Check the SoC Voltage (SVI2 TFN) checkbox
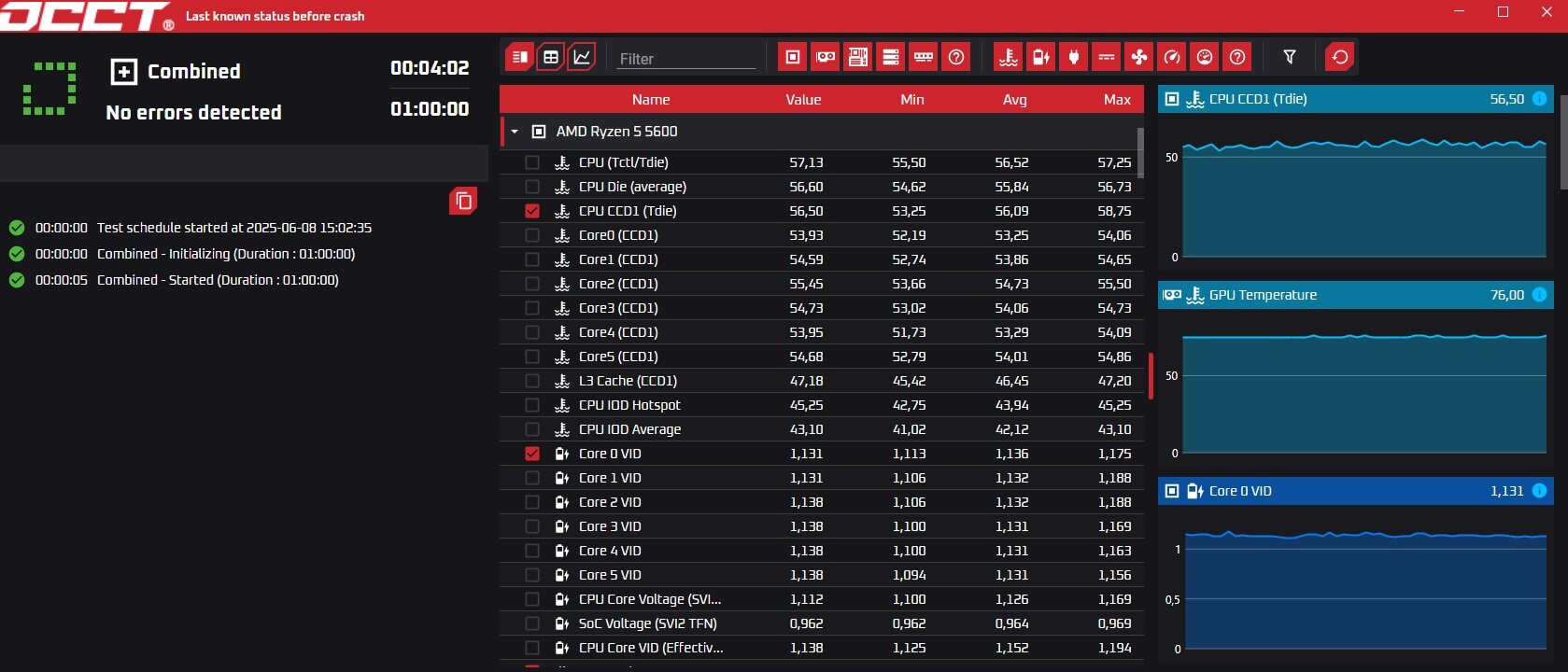Image resolution: width=1568 pixels, height=672 pixels. pyautogui.click(x=532, y=623)
